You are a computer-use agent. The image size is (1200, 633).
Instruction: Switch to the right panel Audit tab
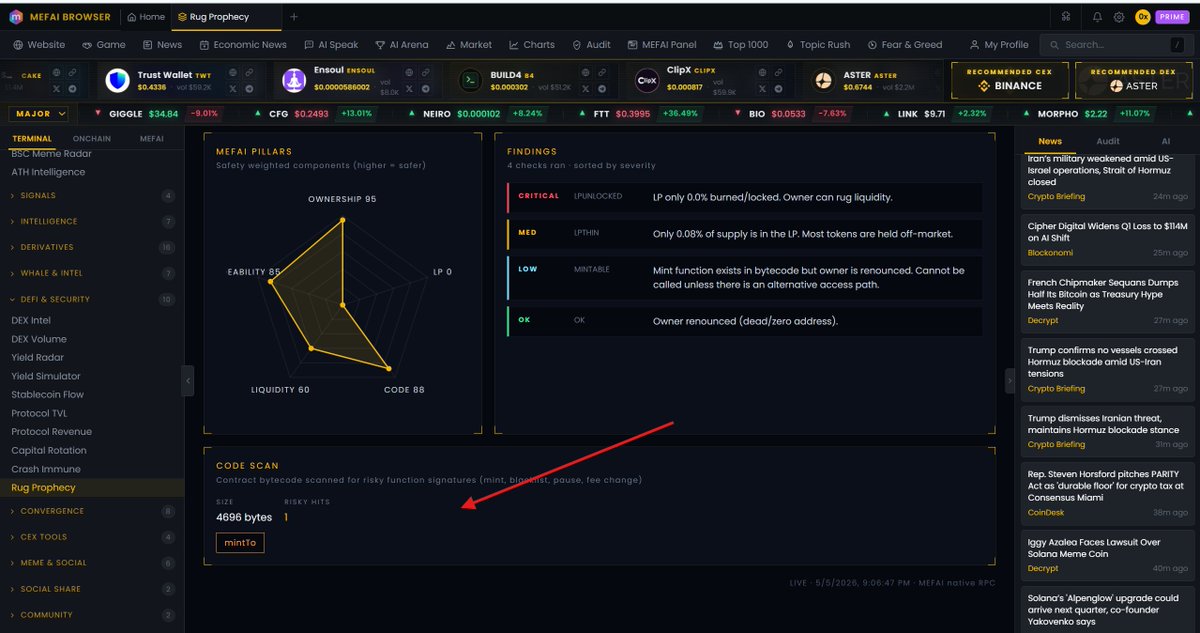point(1107,142)
